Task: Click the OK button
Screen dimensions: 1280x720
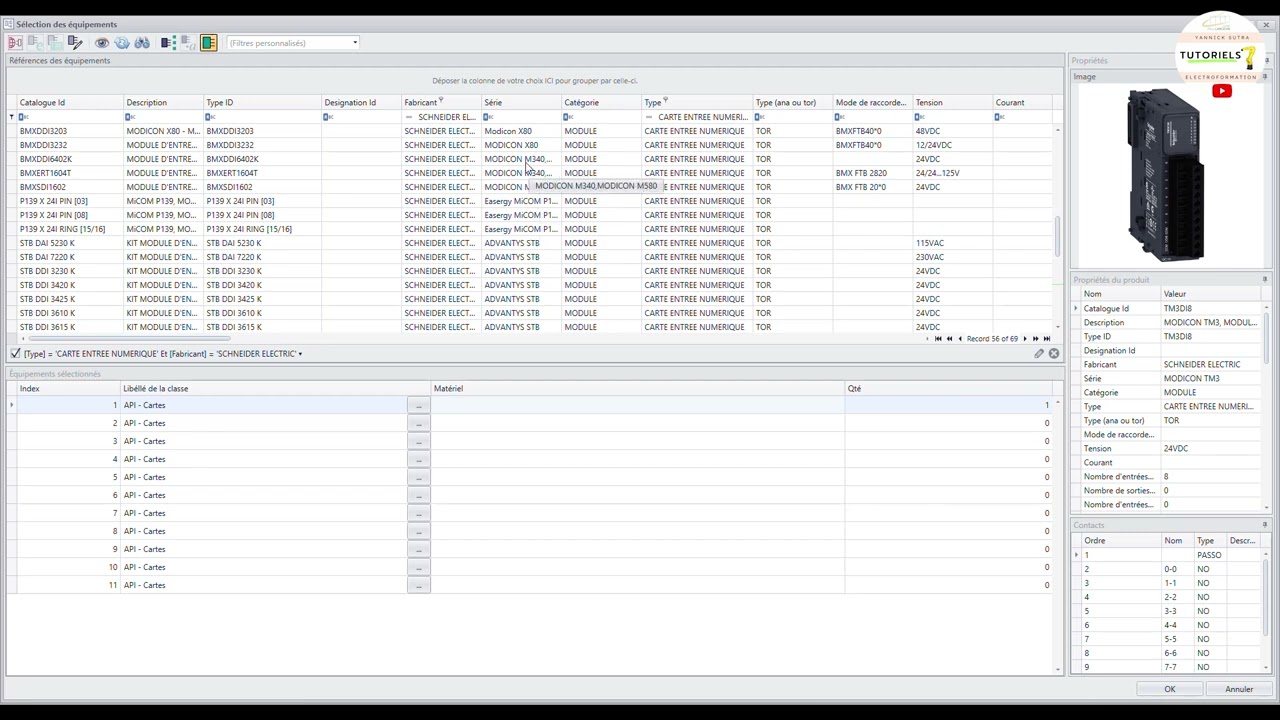Action: point(1169,689)
